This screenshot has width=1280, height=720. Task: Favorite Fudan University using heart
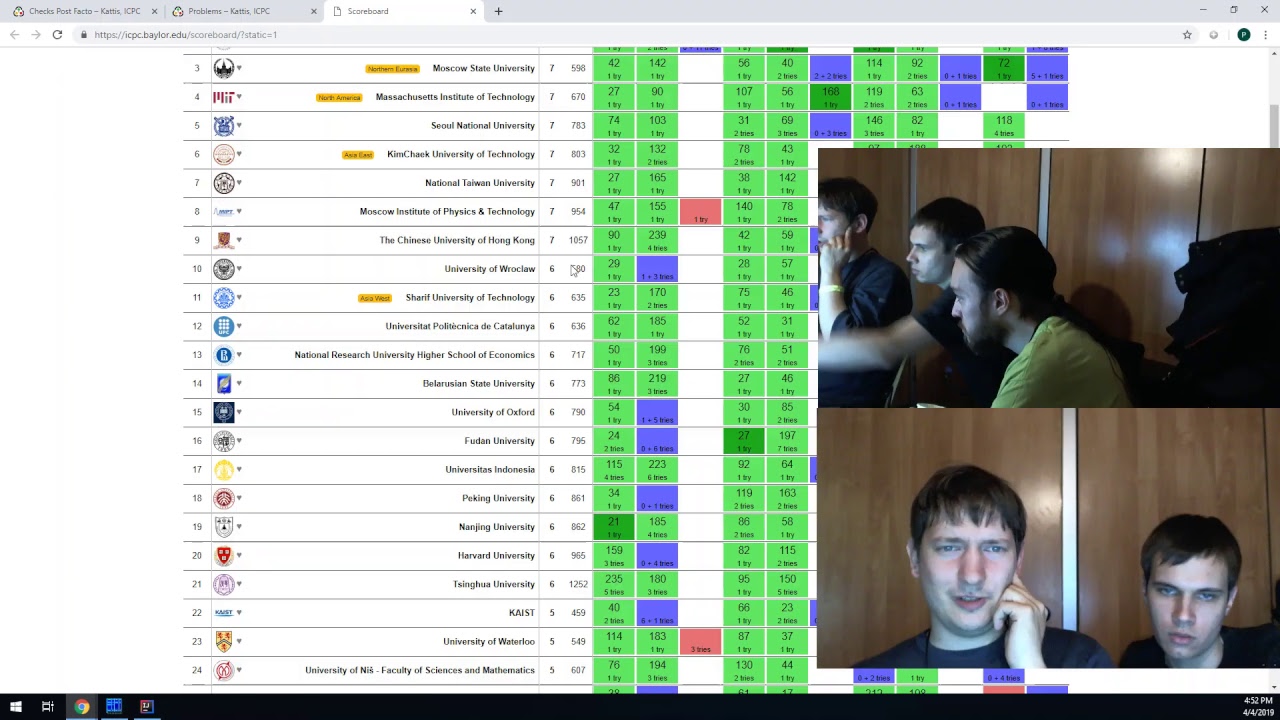[239, 441]
